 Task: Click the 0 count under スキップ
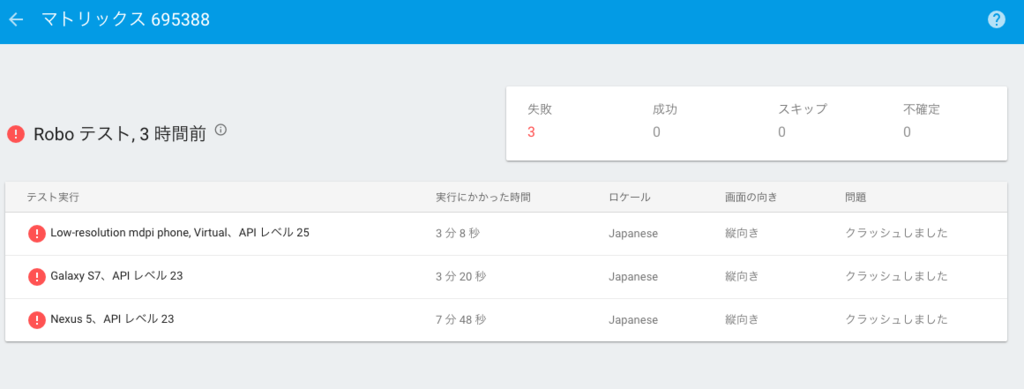[781, 132]
